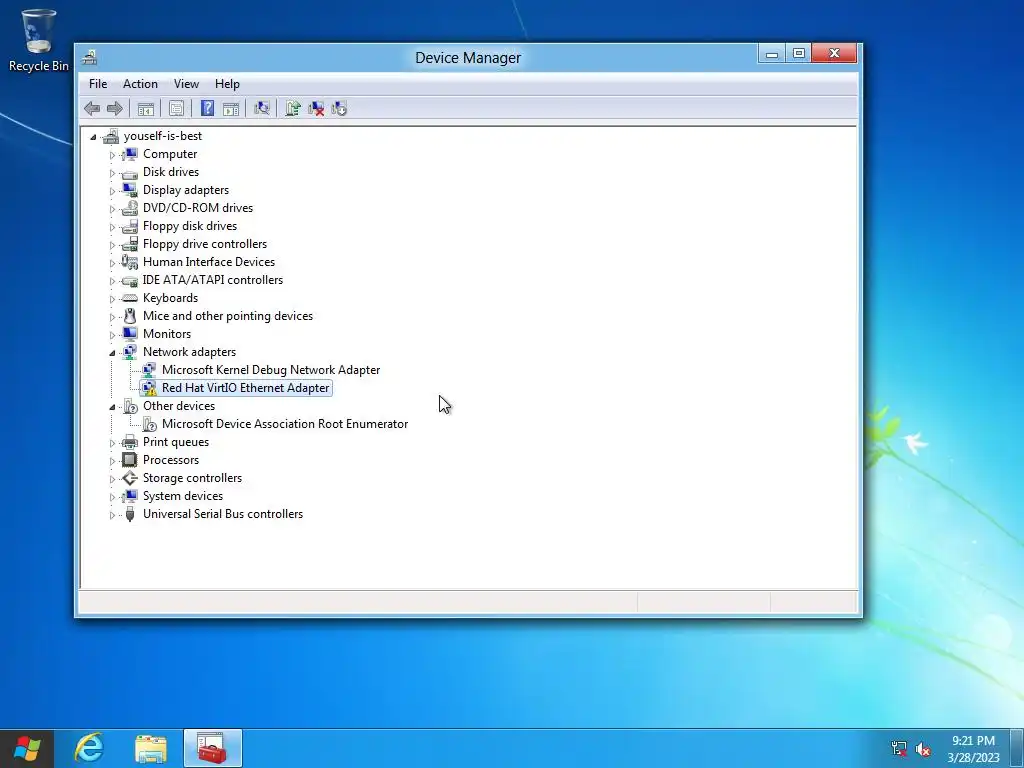Click the 9:21 PM clock
Viewport: 1024px width, 768px height.
click(x=973, y=741)
